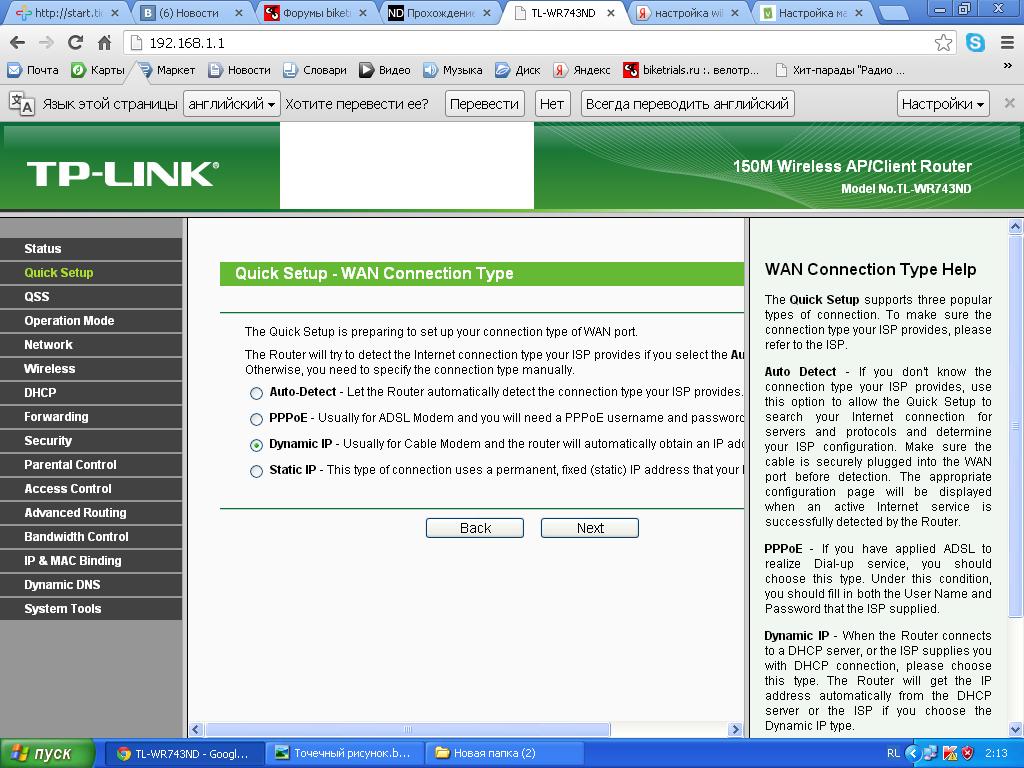Click the horizontal scrollbar under setup panel

click(x=407, y=729)
